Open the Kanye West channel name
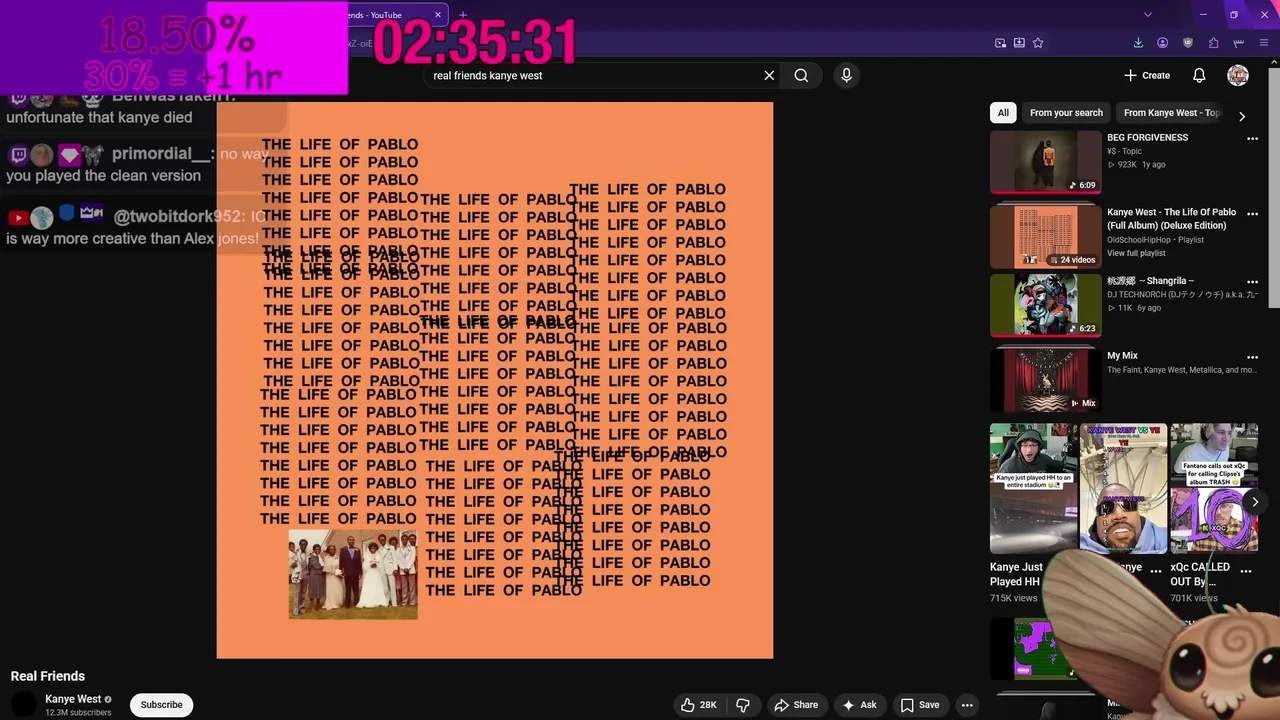Viewport: 1280px width, 720px height. [x=73, y=699]
